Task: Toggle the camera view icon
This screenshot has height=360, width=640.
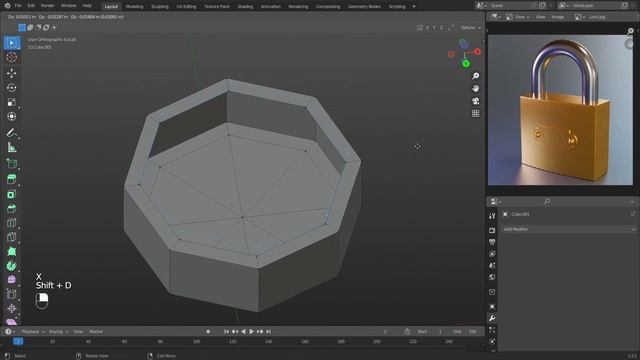Action: (x=476, y=101)
